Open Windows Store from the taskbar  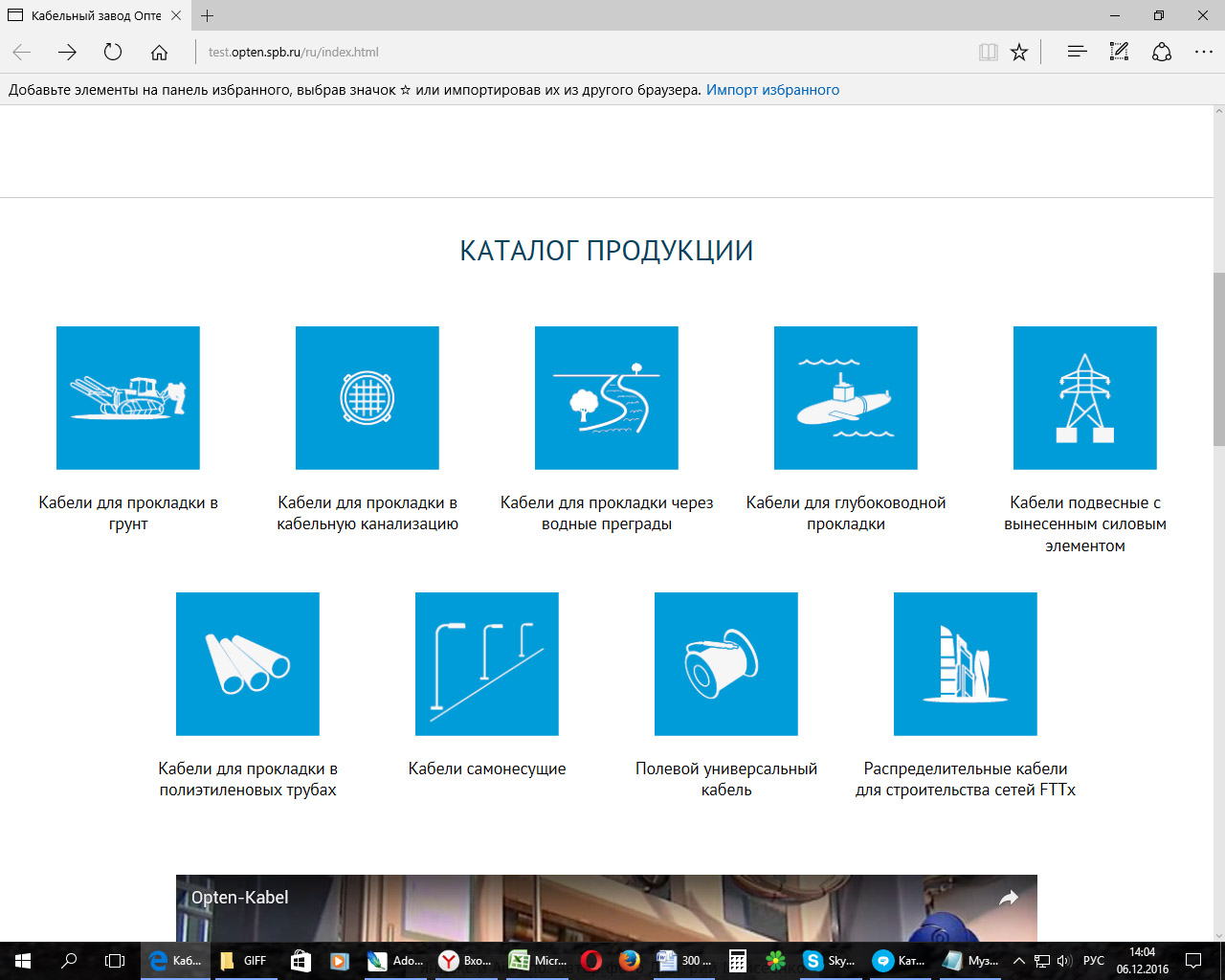tap(300, 961)
